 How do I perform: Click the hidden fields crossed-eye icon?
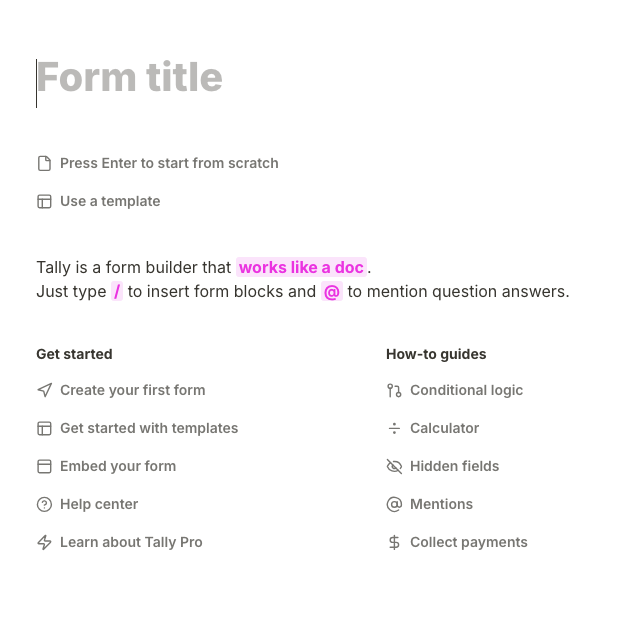point(394,466)
